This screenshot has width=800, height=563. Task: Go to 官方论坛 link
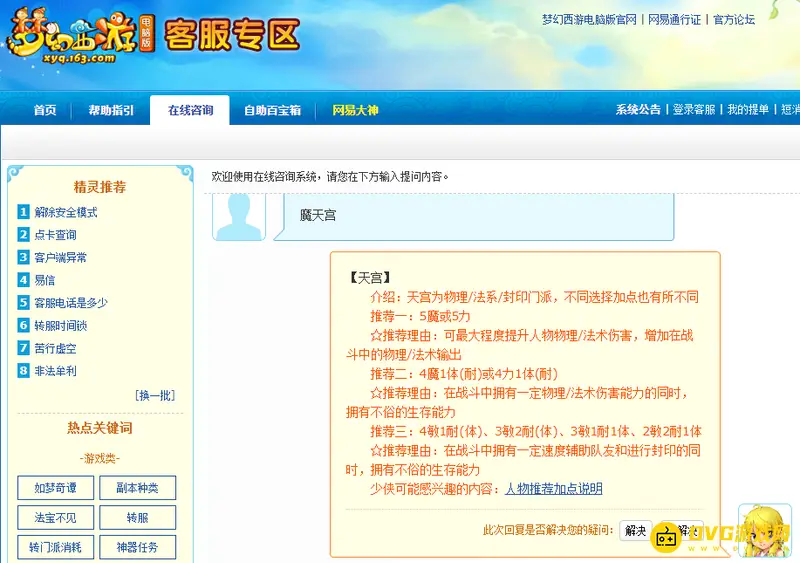pyautogui.click(x=734, y=20)
